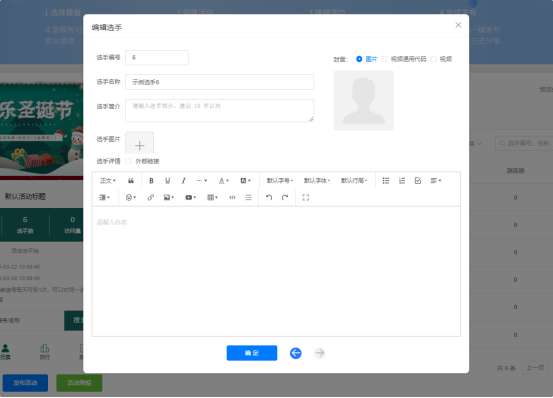The height and width of the screenshot is (398, 553).
Task: Switch the editor to fullscreen mode
Action: [x=306, y=197]
